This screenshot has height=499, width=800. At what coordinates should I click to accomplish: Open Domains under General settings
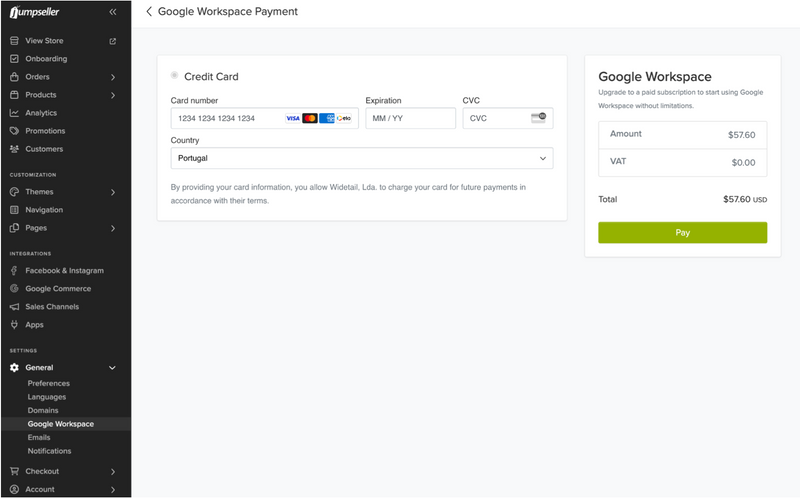point(43,411)
